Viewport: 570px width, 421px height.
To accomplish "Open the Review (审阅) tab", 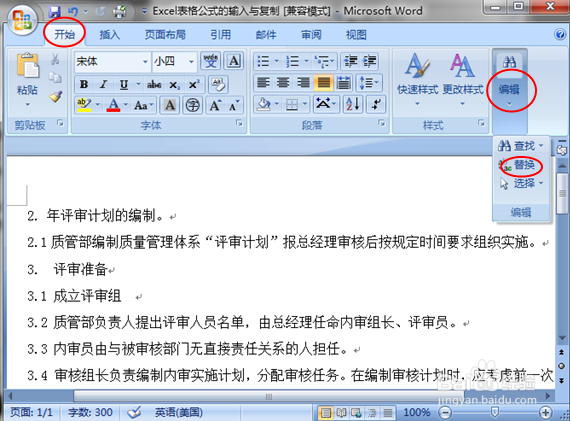I will coord(311,35).
